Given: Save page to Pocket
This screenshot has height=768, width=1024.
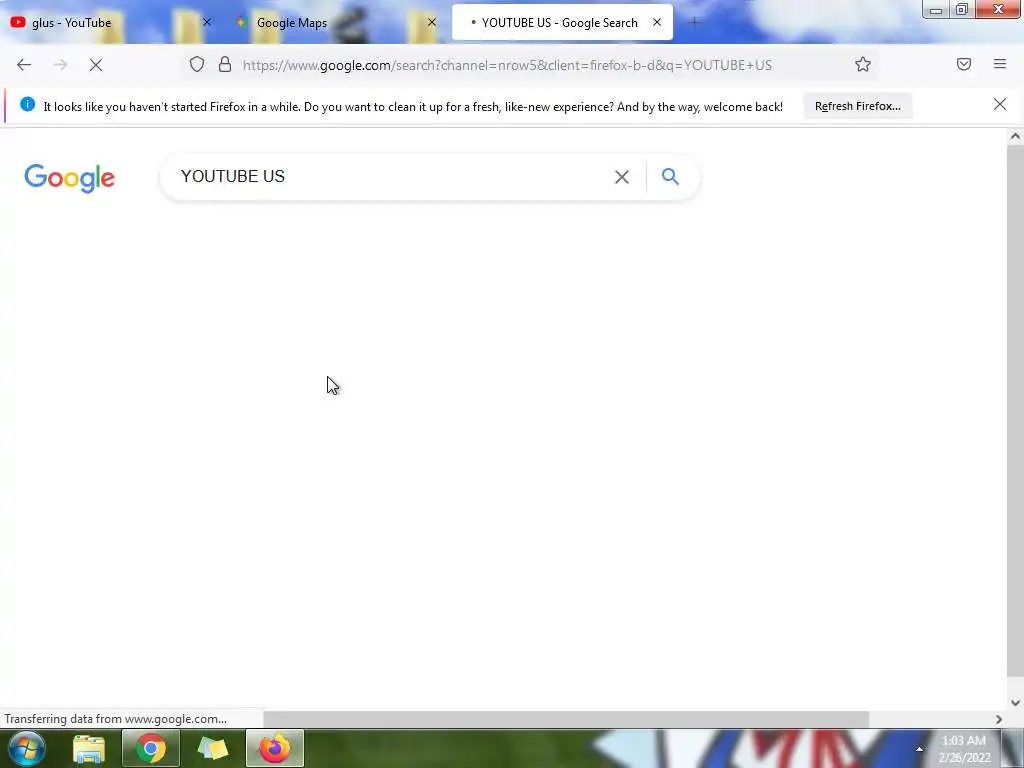Looking at the screenshot, I should 963,64.
